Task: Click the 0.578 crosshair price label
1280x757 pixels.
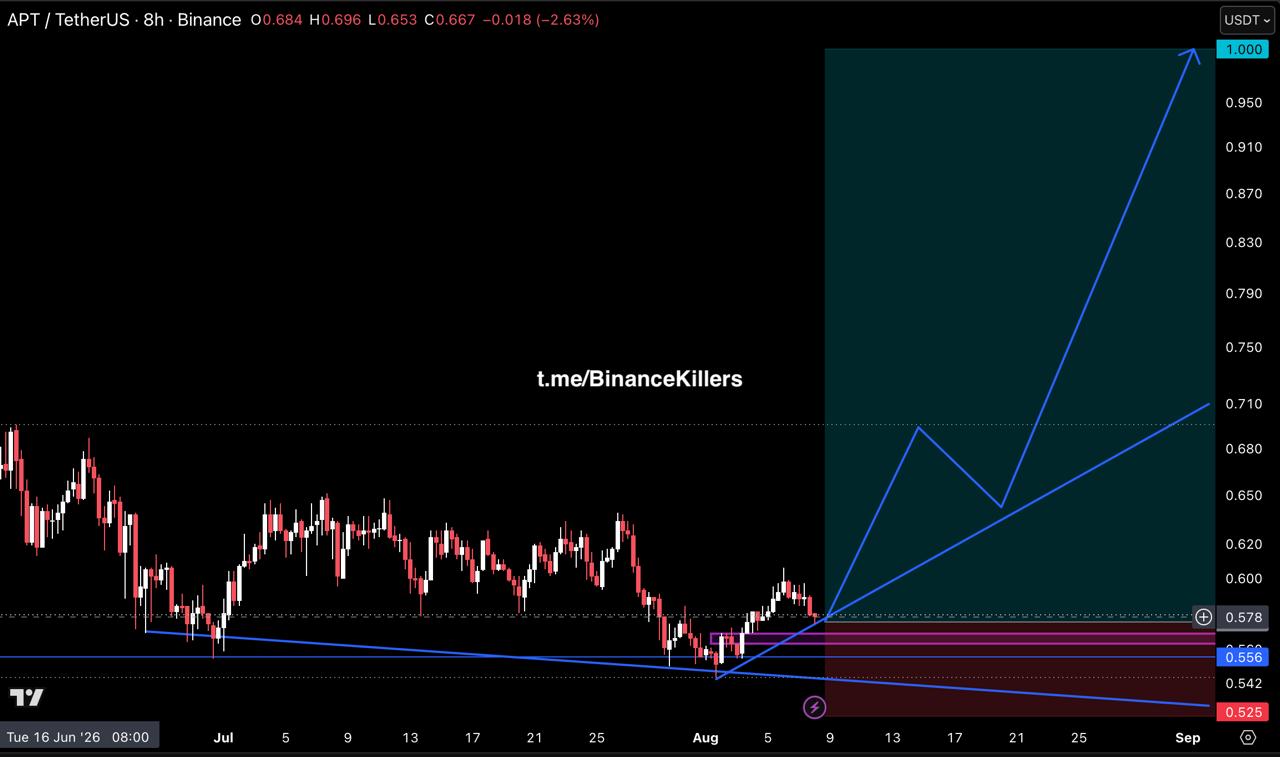Action: tap(1241, 617)
